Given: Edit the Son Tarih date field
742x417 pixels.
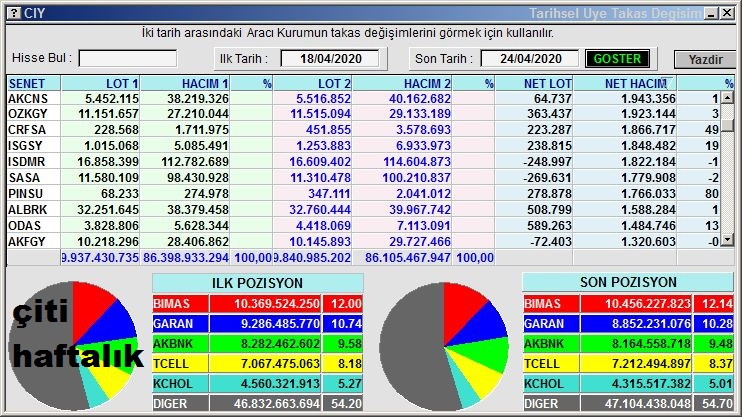Looking at the screenshot, I should pyautogui.click(x=530, y=59).
